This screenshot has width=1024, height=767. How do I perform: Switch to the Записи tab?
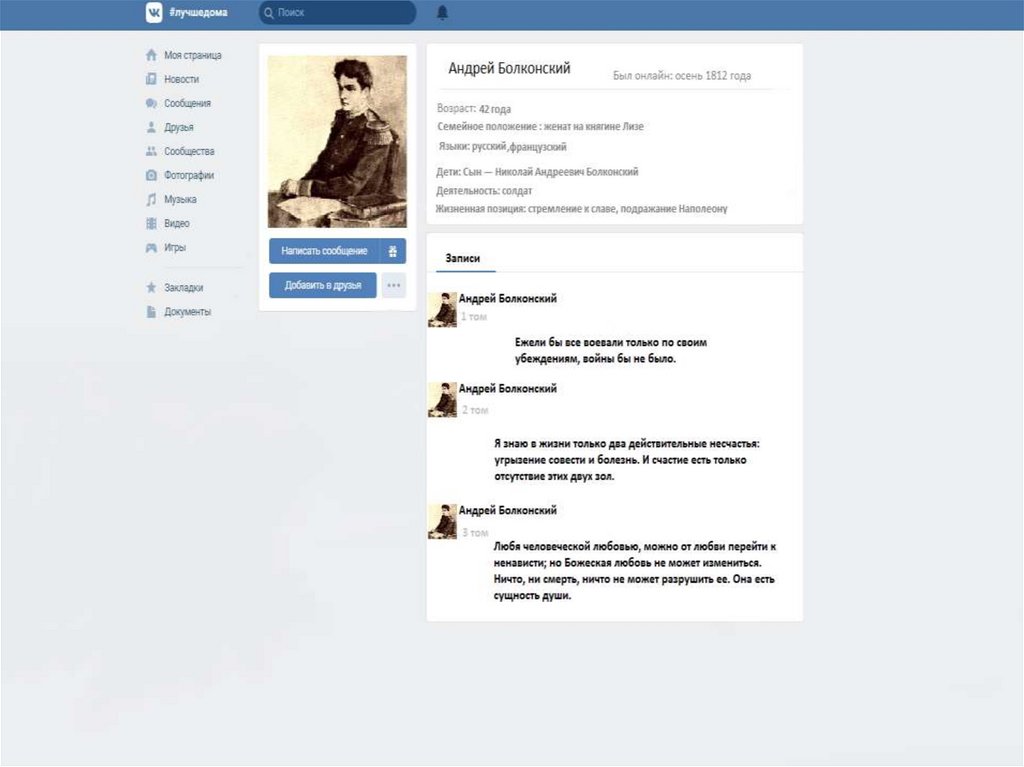[463, 258]
